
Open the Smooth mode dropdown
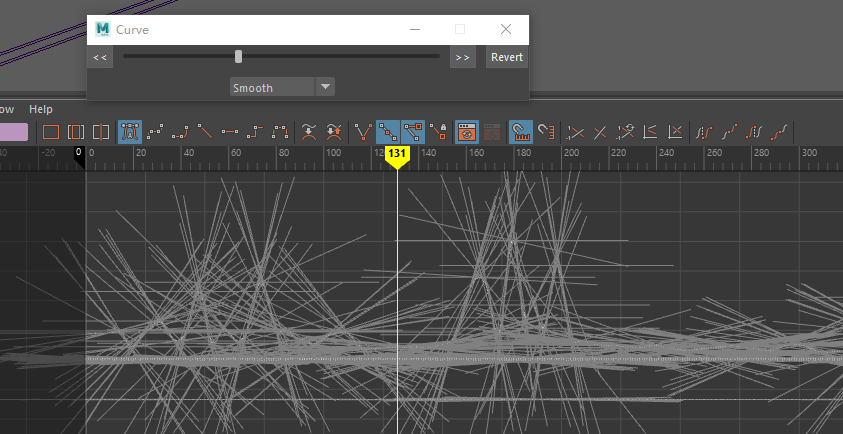tap(325, 87)
